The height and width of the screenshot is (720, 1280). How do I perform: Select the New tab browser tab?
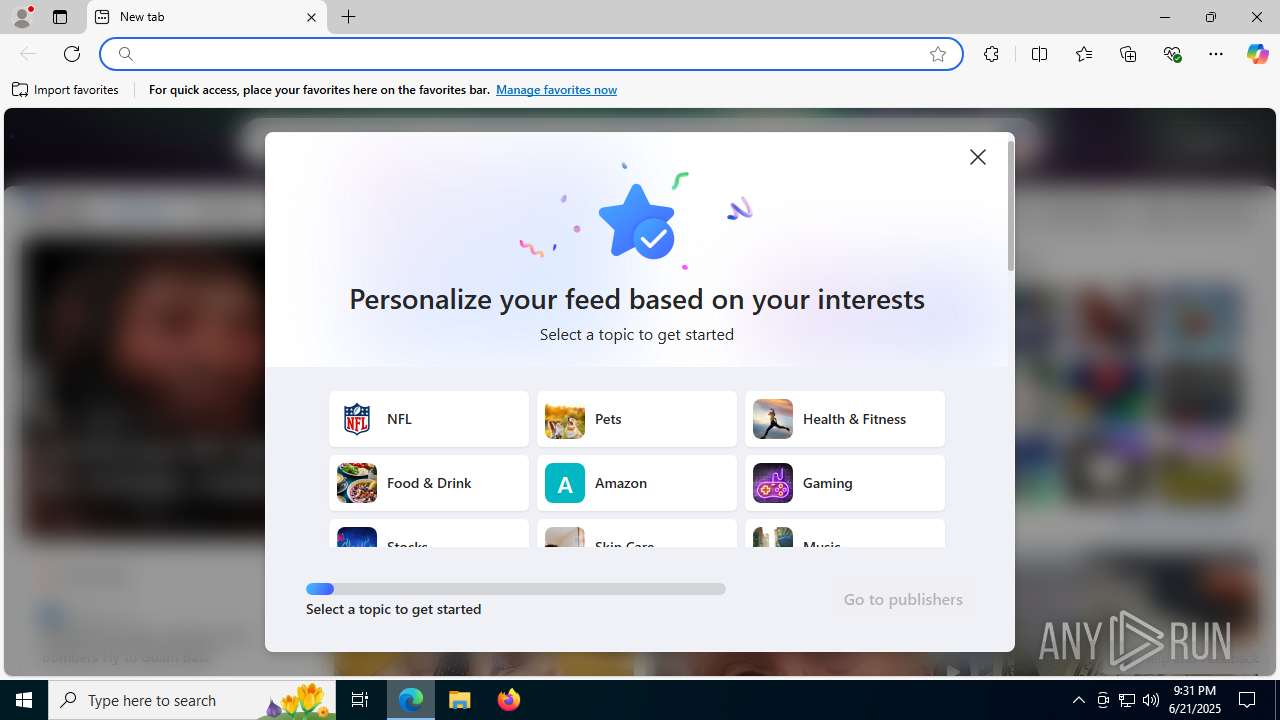[x=206, y=17]
